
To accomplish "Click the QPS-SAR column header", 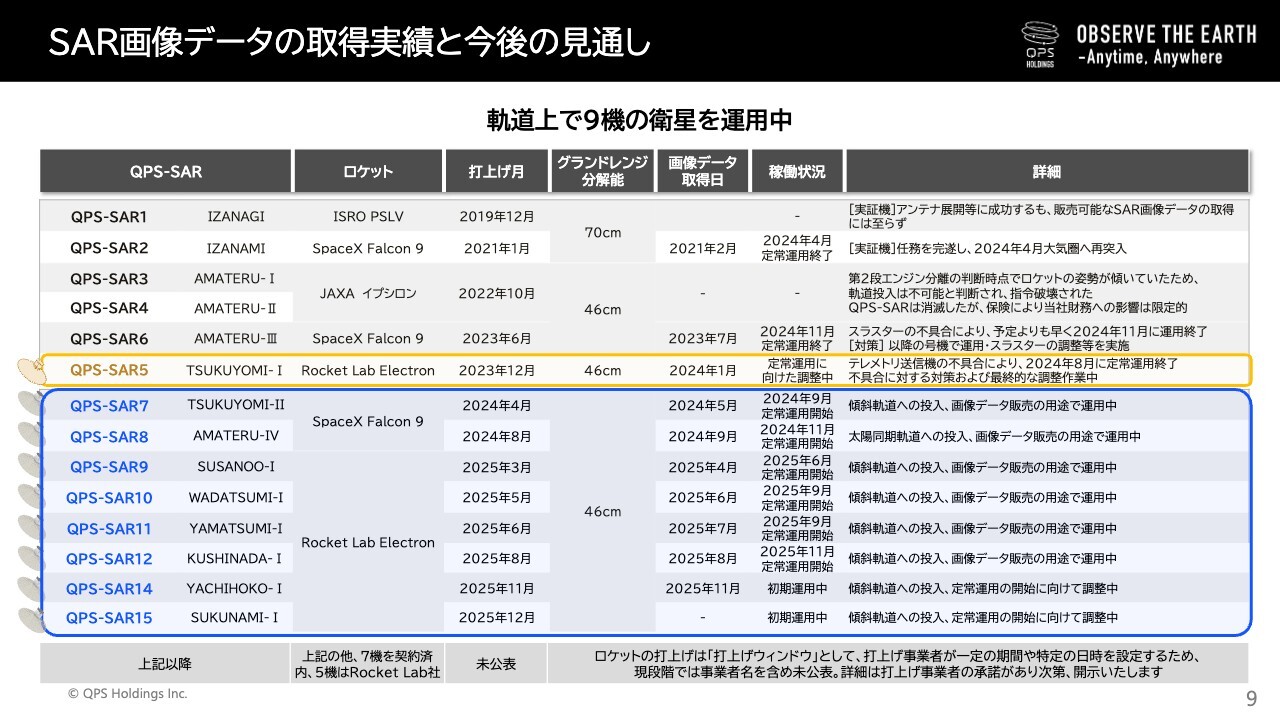I will click(x=165, y=172).
